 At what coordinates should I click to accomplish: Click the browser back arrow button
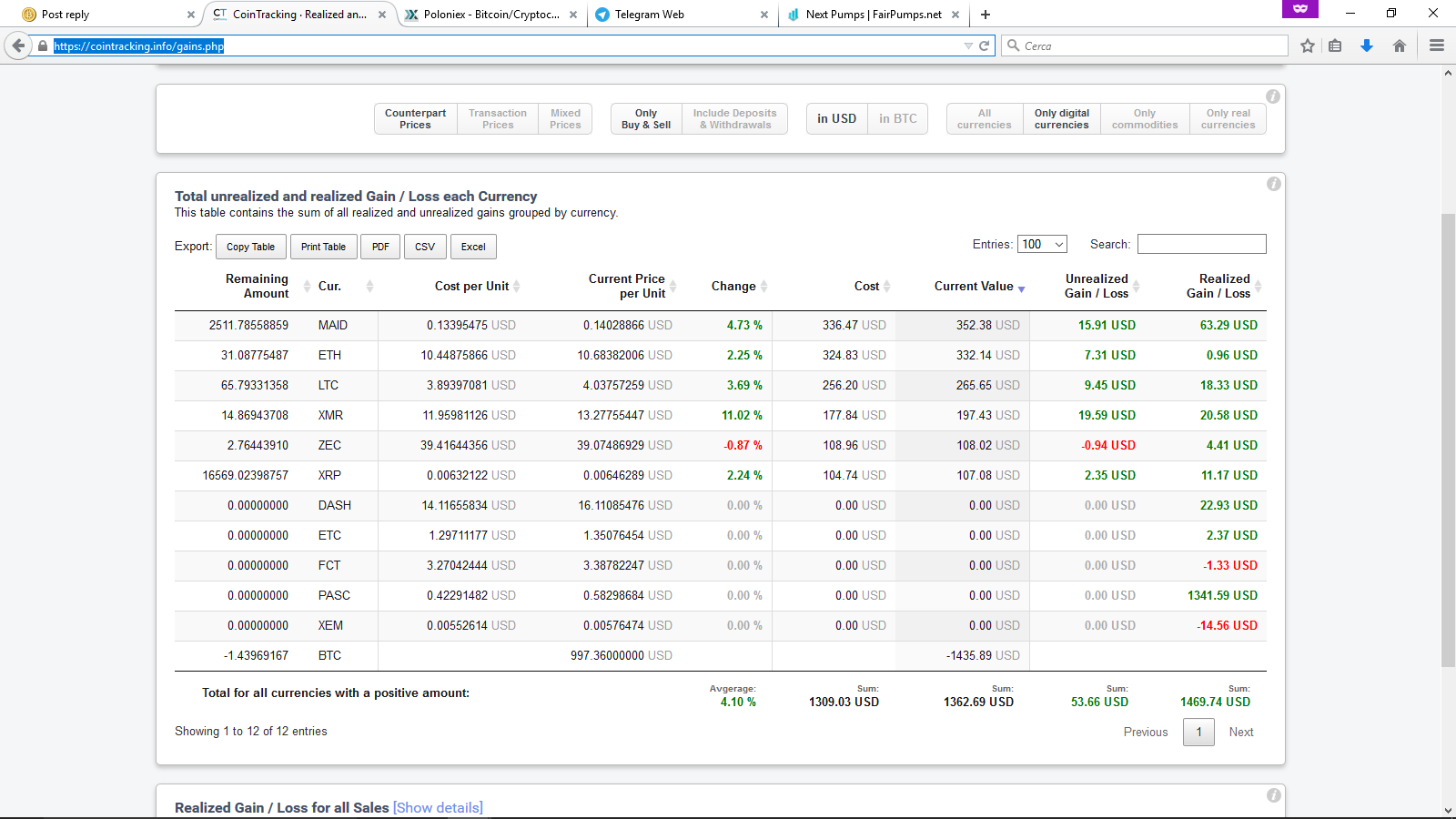pyautogui.click(x=18, y=45)
